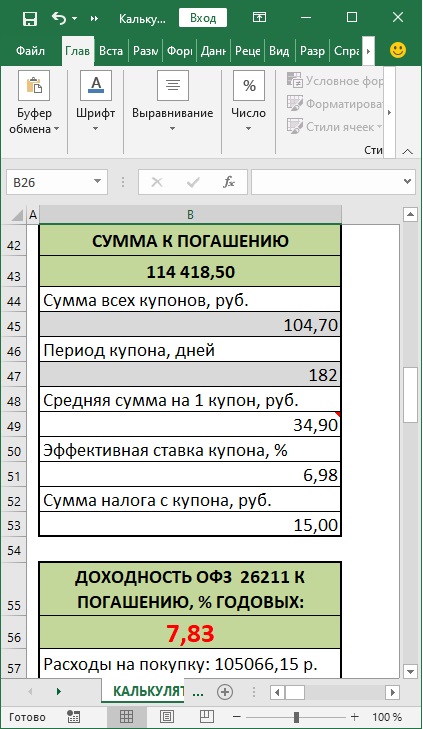Switch to the Вид ribbon tab

279,51
